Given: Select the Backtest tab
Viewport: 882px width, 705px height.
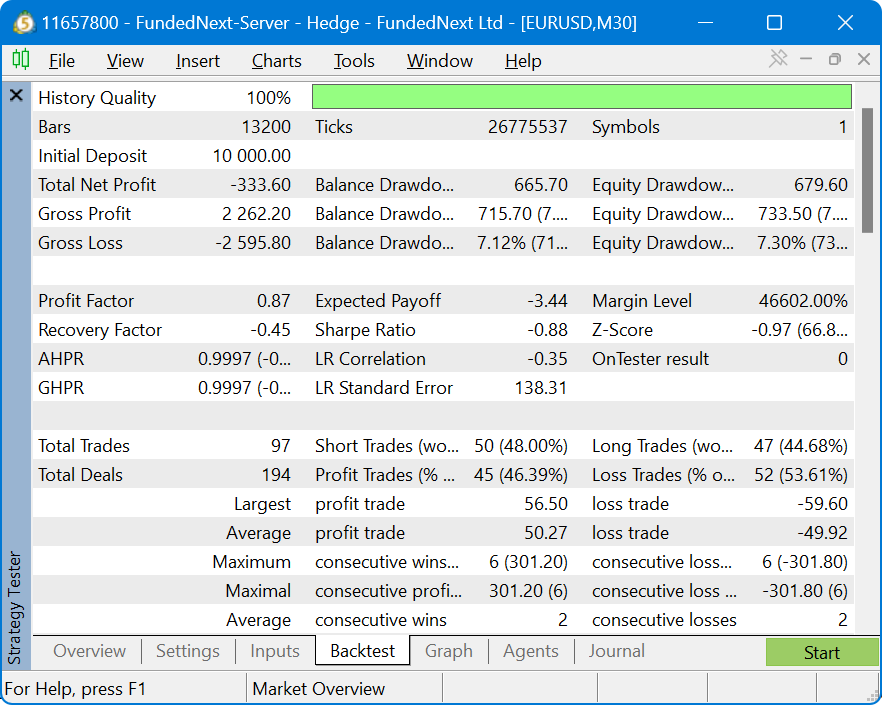Looking at the screenshot, I should click(362, 651).
